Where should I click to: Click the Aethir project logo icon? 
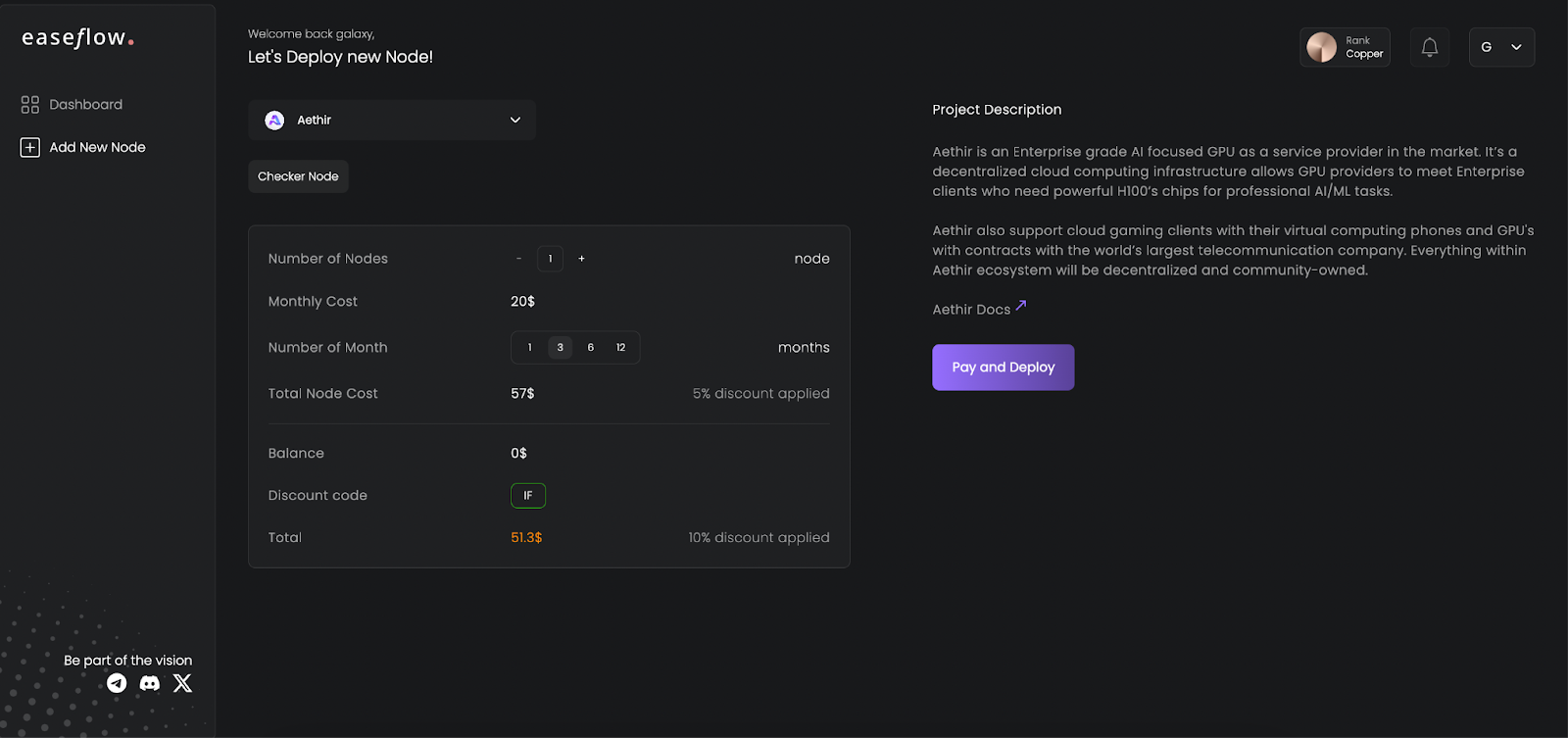pyautogui.click(x=275, y=120)
